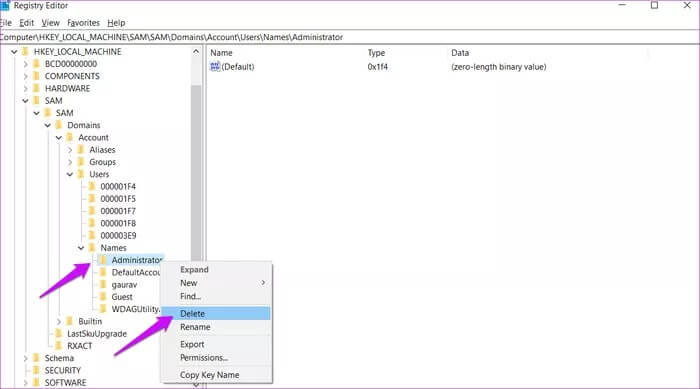The image size is (700, 389).
Task: Click the 000001F7 folder icon
Action: [x=92, y=211]
